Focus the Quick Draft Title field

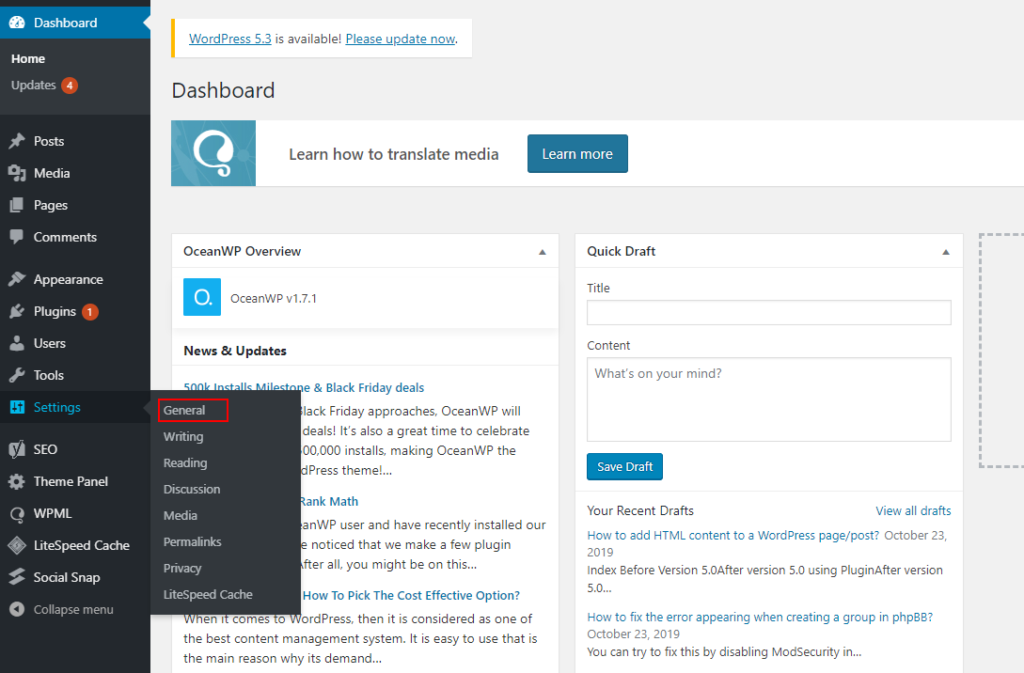click(768, 313)
